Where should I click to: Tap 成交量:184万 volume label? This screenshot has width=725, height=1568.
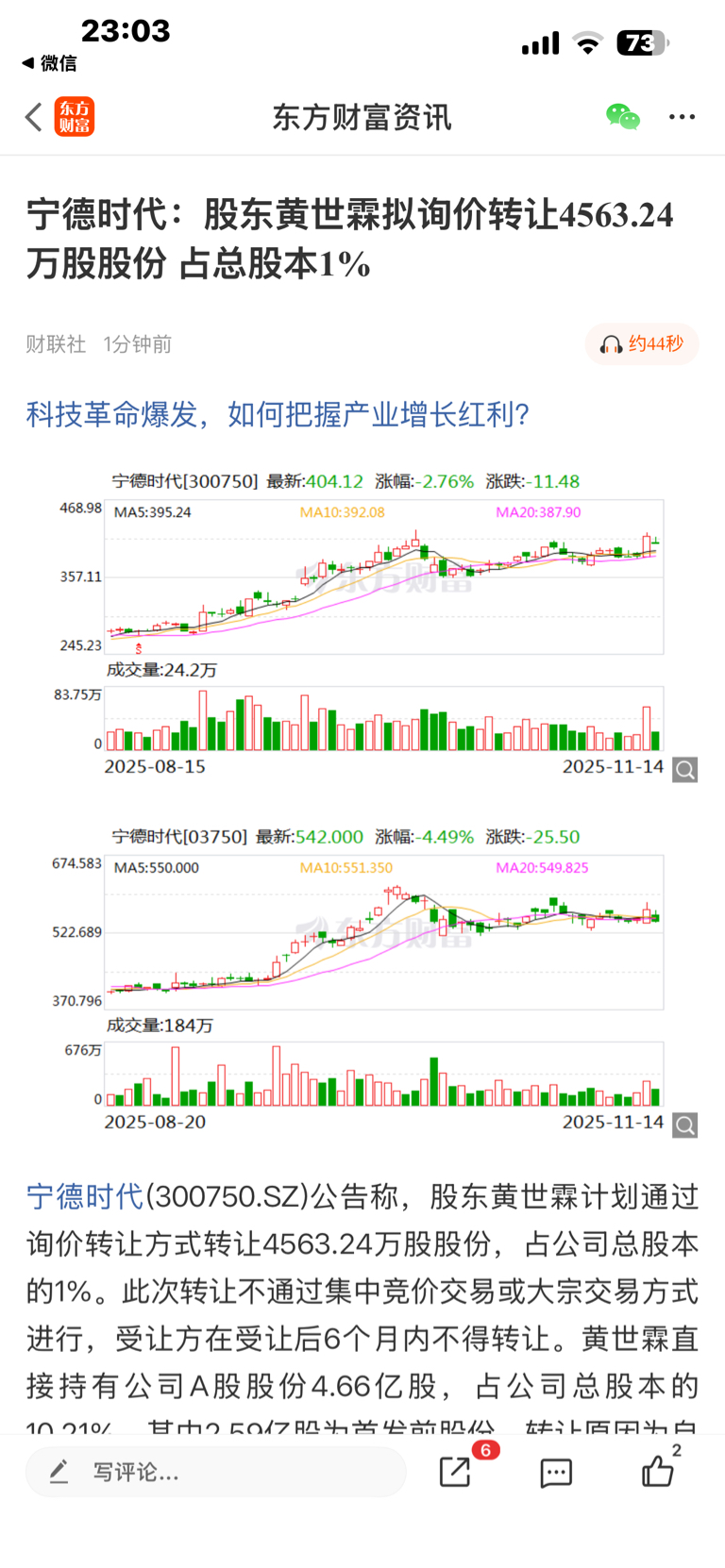coord(160,1026)
